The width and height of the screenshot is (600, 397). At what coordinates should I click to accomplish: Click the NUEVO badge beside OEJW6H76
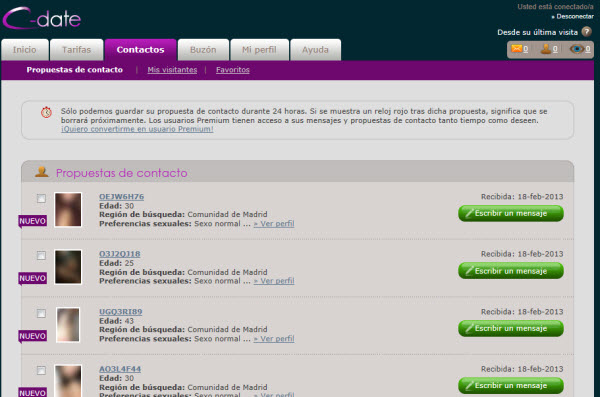[33, 221]
